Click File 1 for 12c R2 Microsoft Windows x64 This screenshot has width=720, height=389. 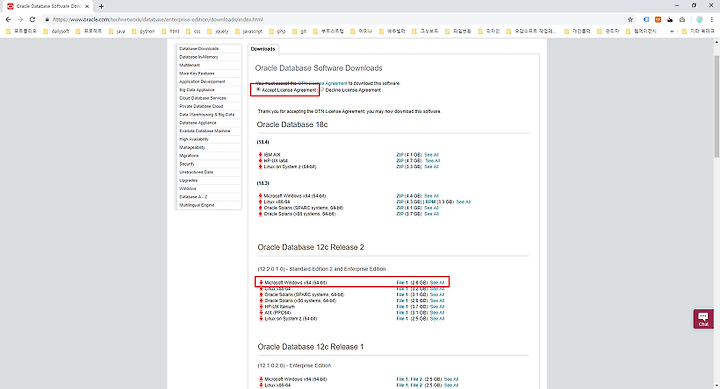[402, 282]
